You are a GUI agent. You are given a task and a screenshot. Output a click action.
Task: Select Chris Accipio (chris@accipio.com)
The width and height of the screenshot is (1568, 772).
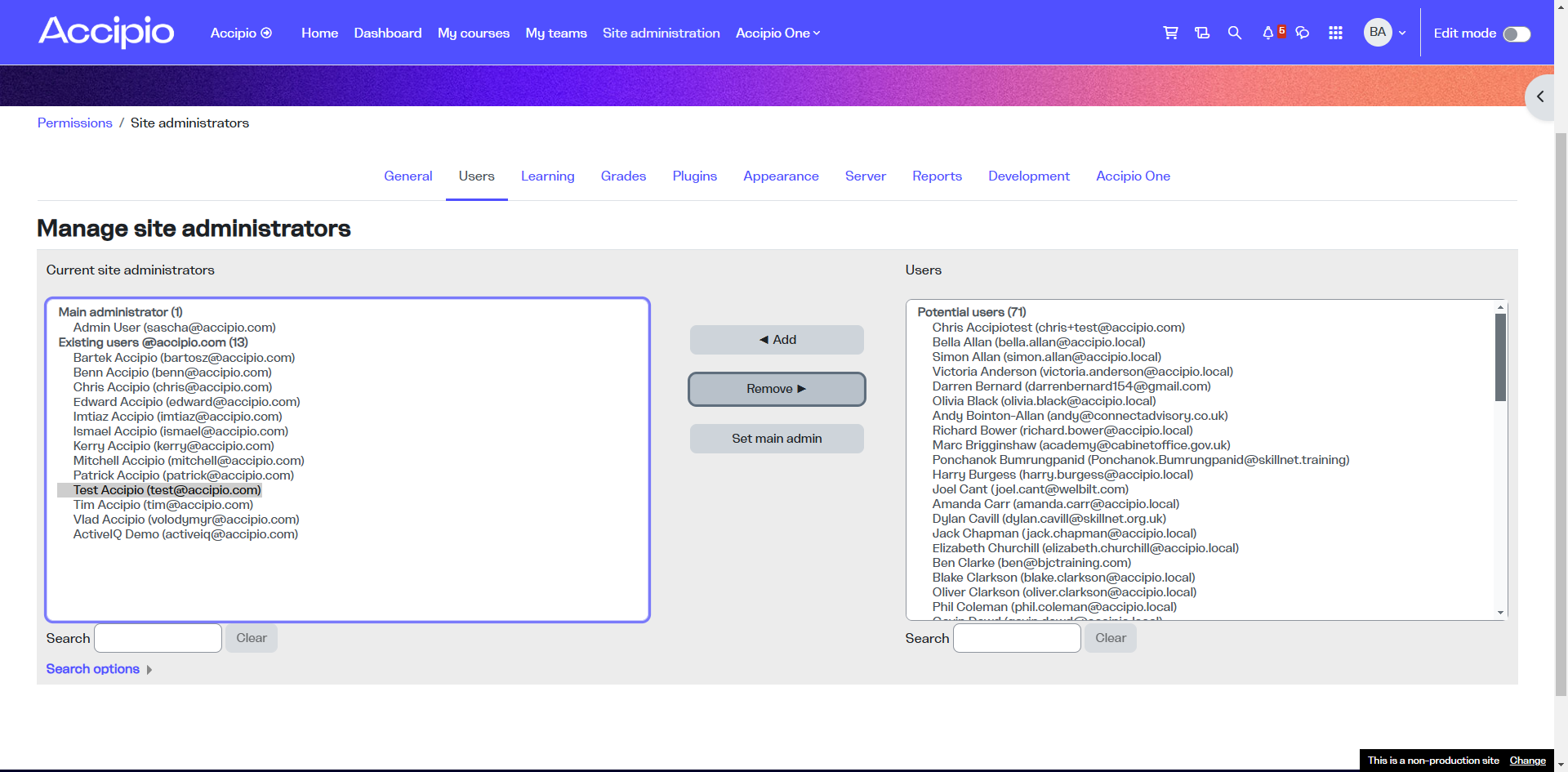tap(172, 387)
